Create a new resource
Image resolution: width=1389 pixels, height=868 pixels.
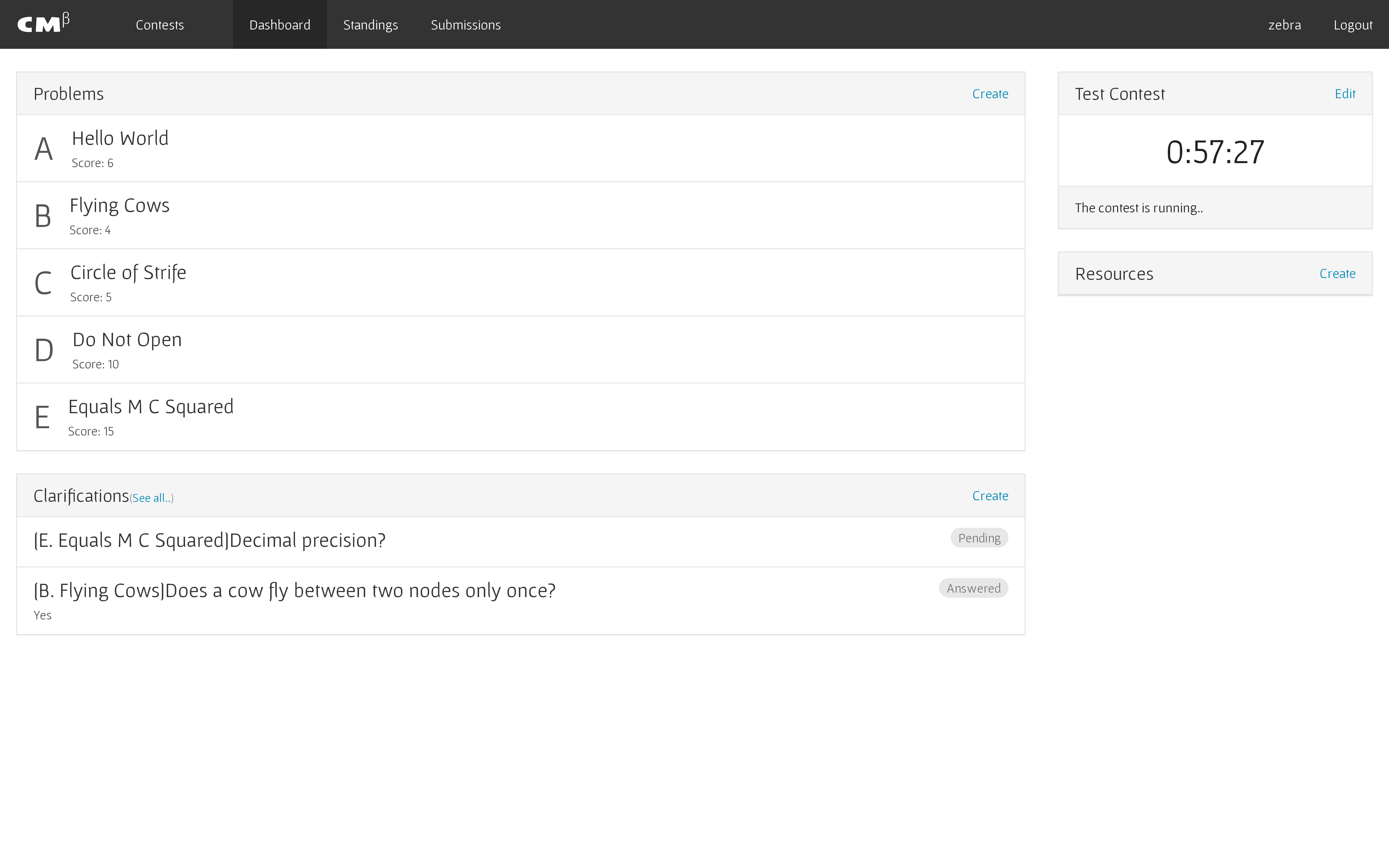point(1337,273)
